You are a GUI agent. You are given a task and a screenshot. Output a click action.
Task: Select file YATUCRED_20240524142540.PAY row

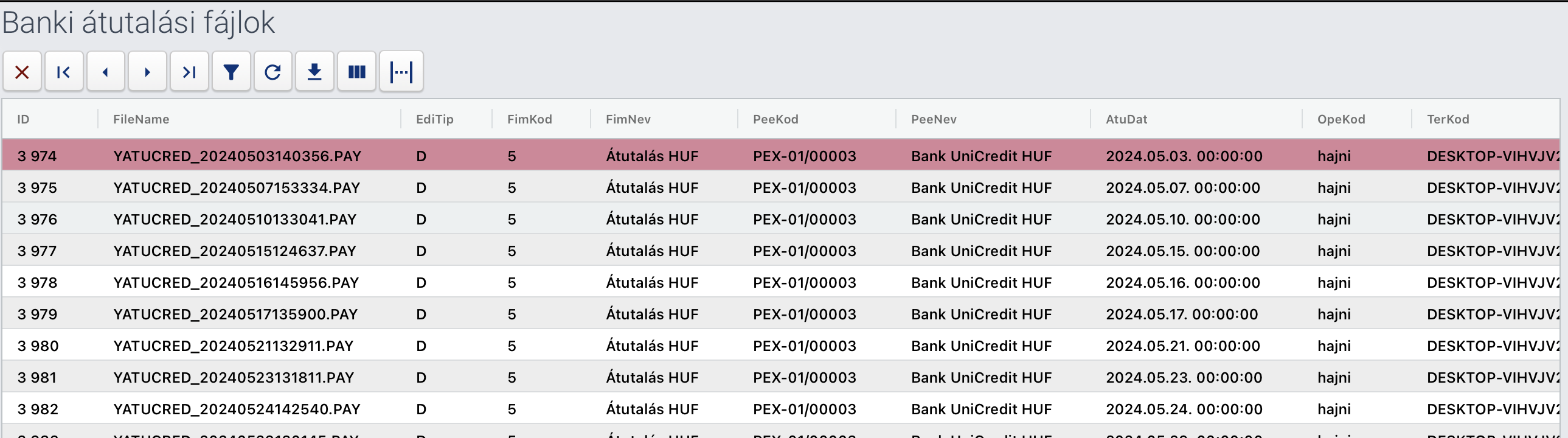tap(781, 409)
